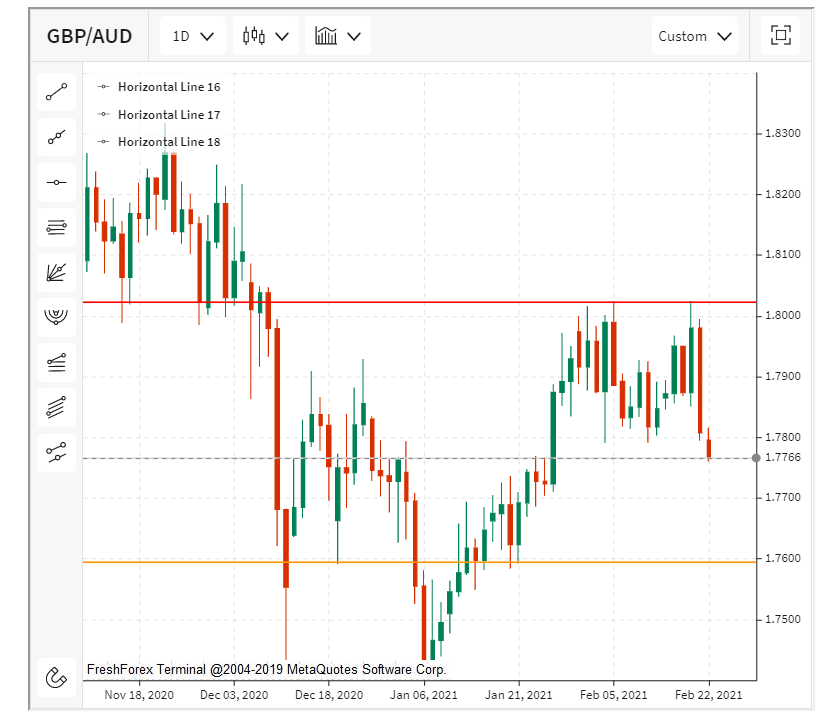Select the parallel horizontal lines tool

point(56,228)
